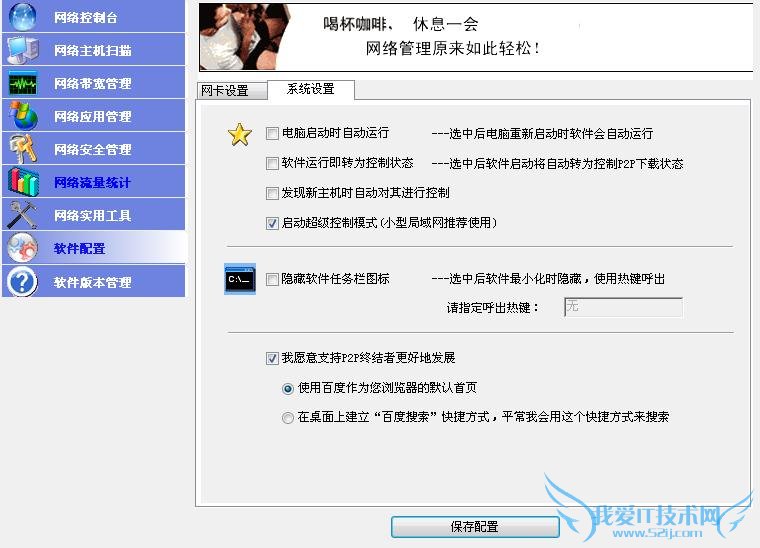Click the Windows globe icon for 网络应用管理

point(23,116)
